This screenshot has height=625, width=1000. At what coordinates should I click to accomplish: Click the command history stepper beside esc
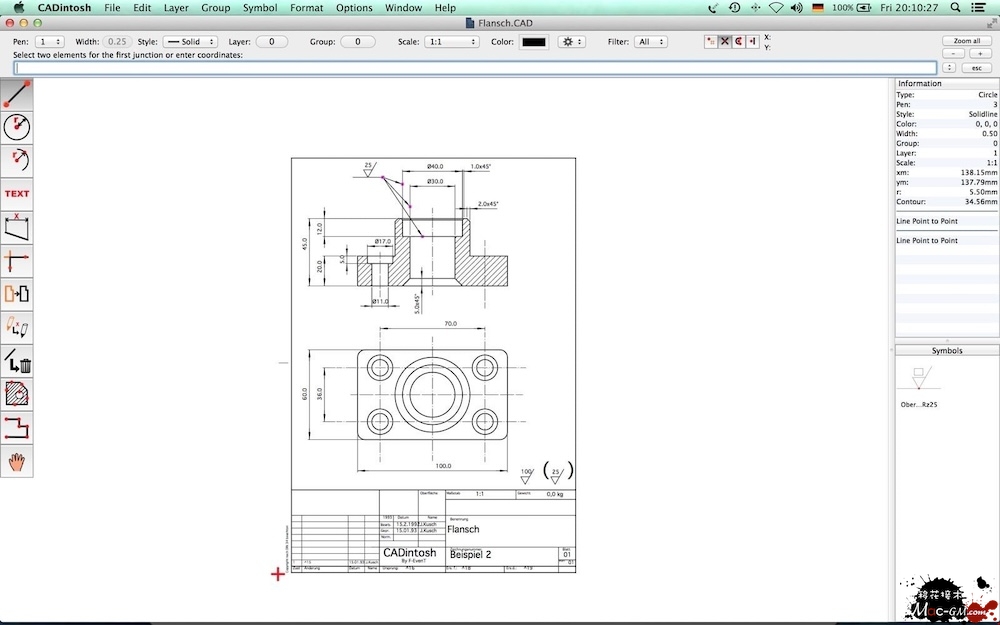[x=950, y=68]
